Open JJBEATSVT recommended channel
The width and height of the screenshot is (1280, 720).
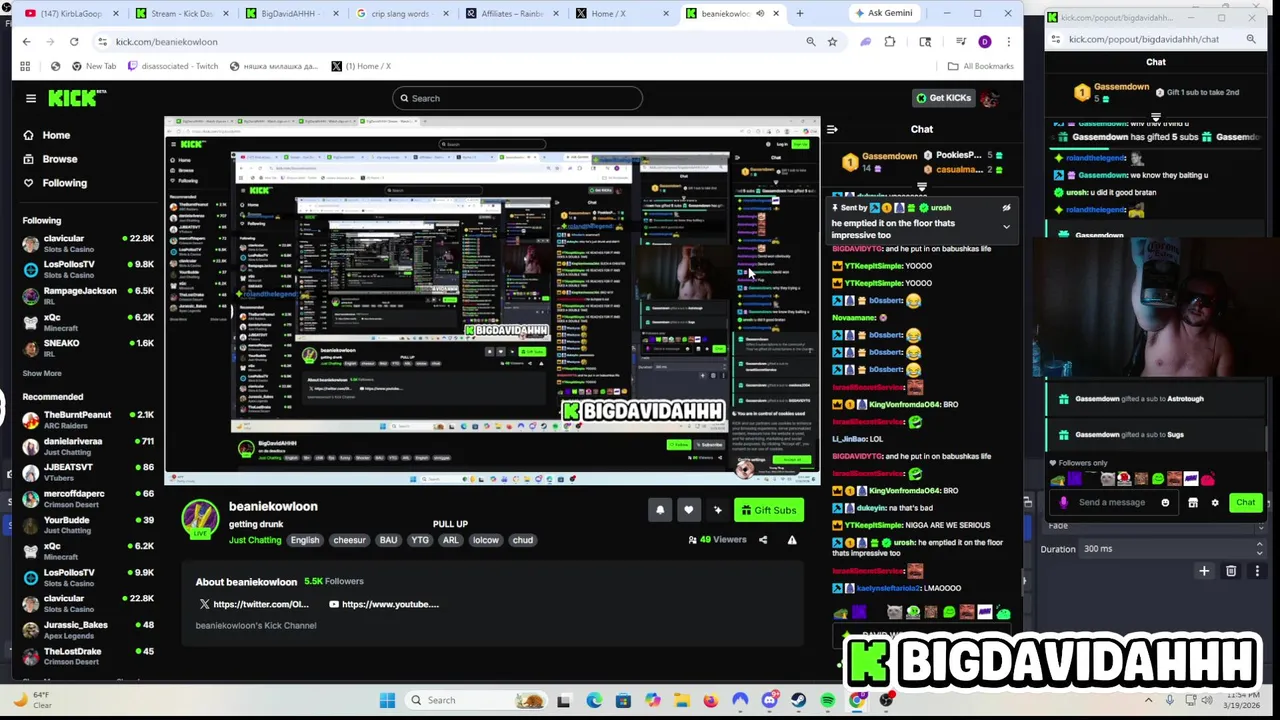pyautogui.click(x=88, y=472)
